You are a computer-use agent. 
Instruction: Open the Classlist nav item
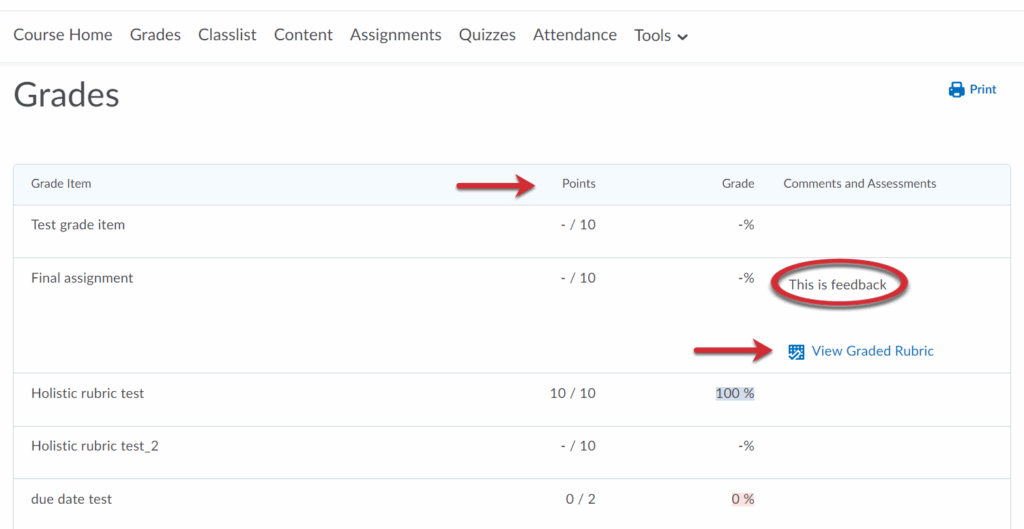click(x=227, y=35)
